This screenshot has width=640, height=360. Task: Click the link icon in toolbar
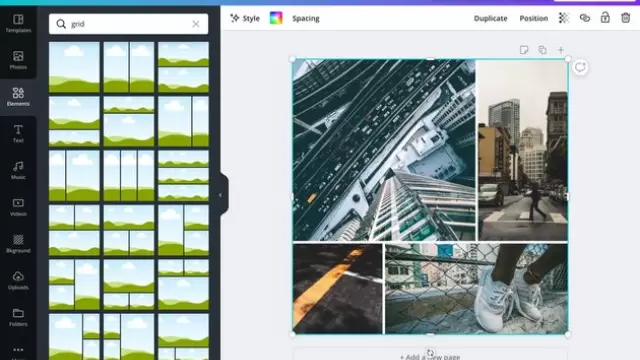coord(585,18)
